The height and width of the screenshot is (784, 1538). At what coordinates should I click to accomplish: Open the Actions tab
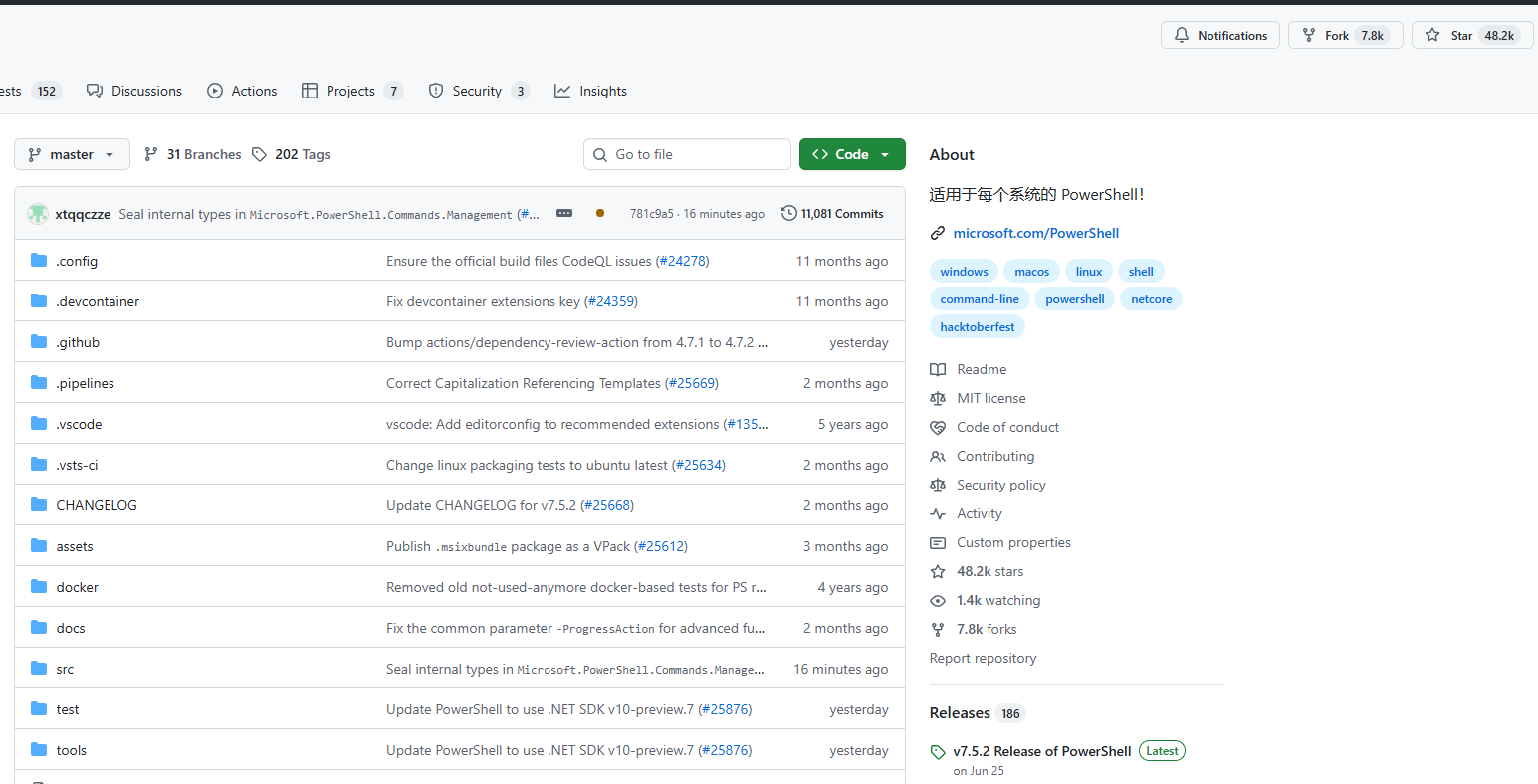point(242,91)
